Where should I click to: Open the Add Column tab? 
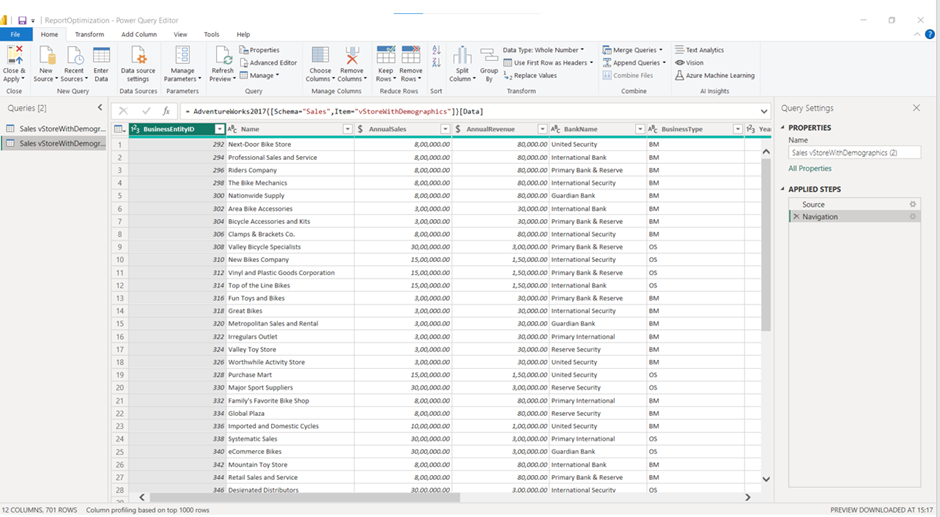click(139, 34)
